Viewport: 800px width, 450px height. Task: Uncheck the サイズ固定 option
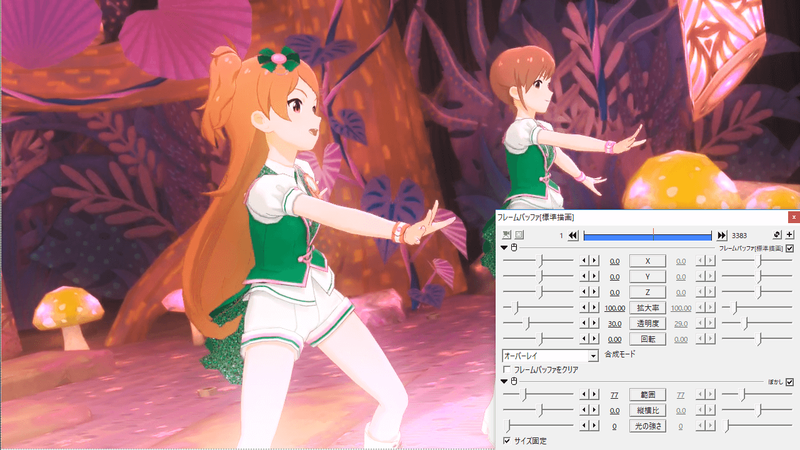coord(507,440)
